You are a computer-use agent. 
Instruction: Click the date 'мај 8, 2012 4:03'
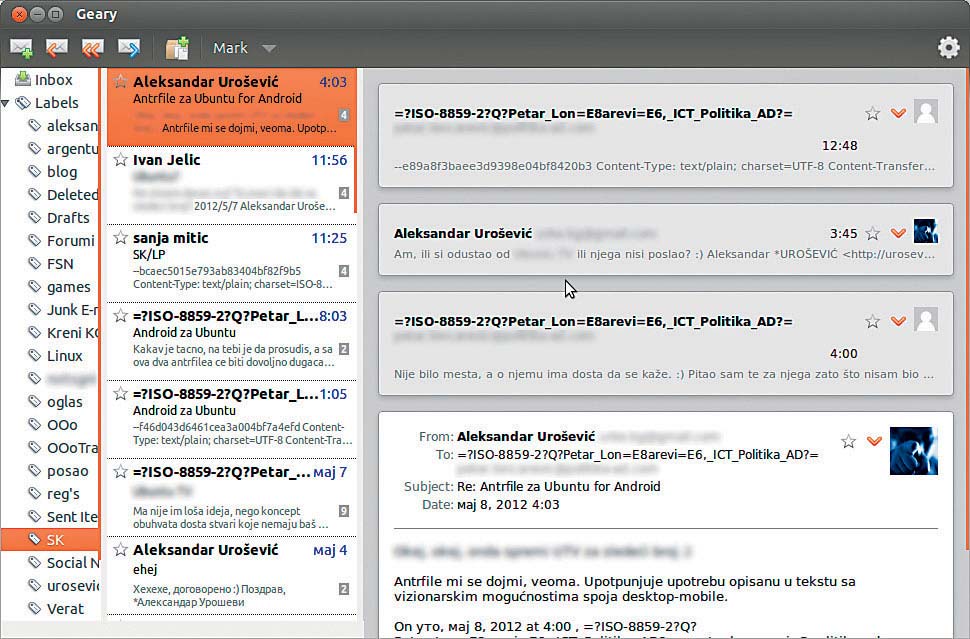[508, 505]
